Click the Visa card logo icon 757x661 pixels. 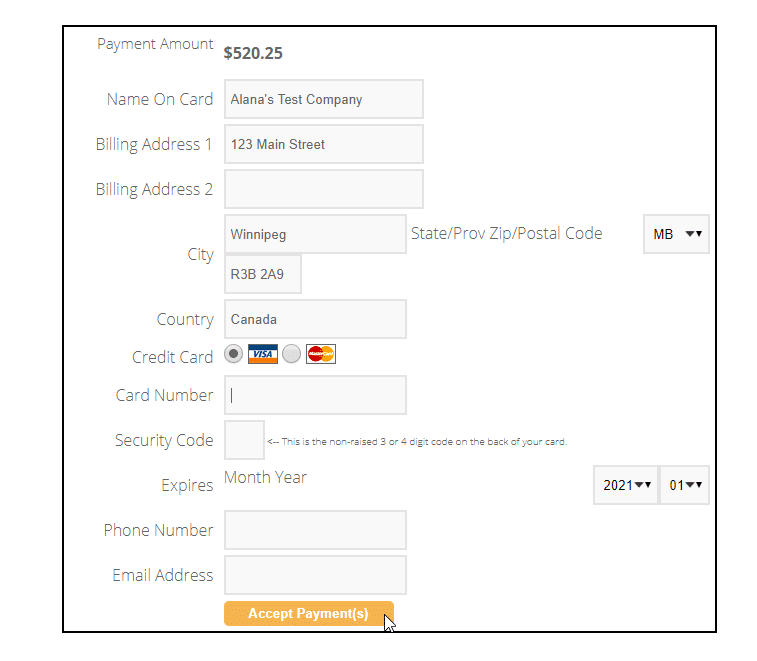(263, 354)
